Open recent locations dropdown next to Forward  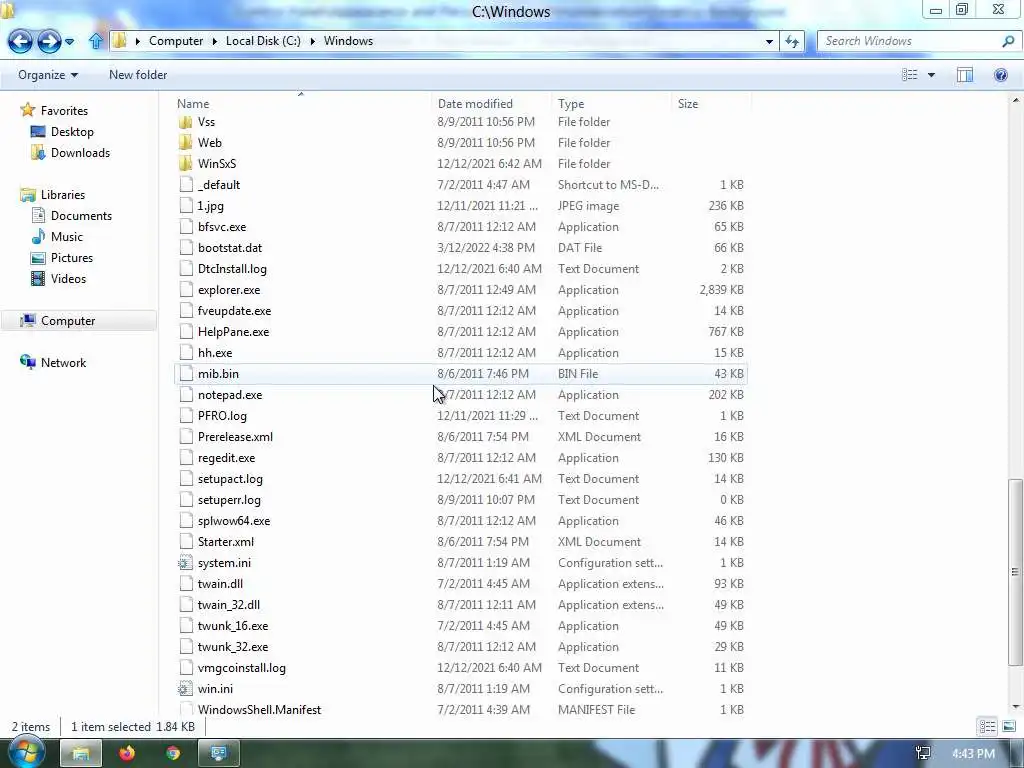(x=69, y=42)
